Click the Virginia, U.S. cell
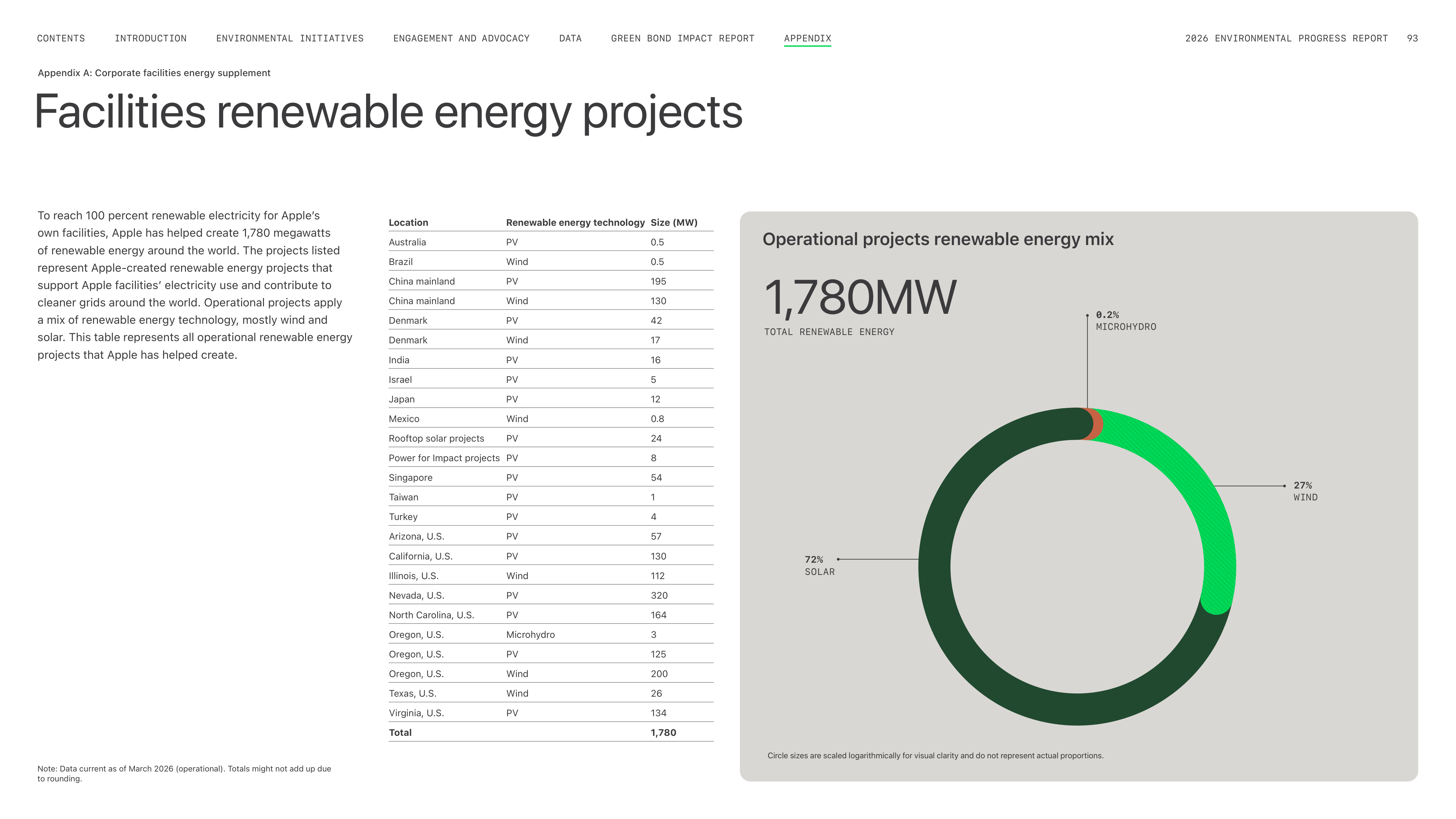The width and height of the screenshot is (1456, 819). pyautogui.click(x=416, y=713)
